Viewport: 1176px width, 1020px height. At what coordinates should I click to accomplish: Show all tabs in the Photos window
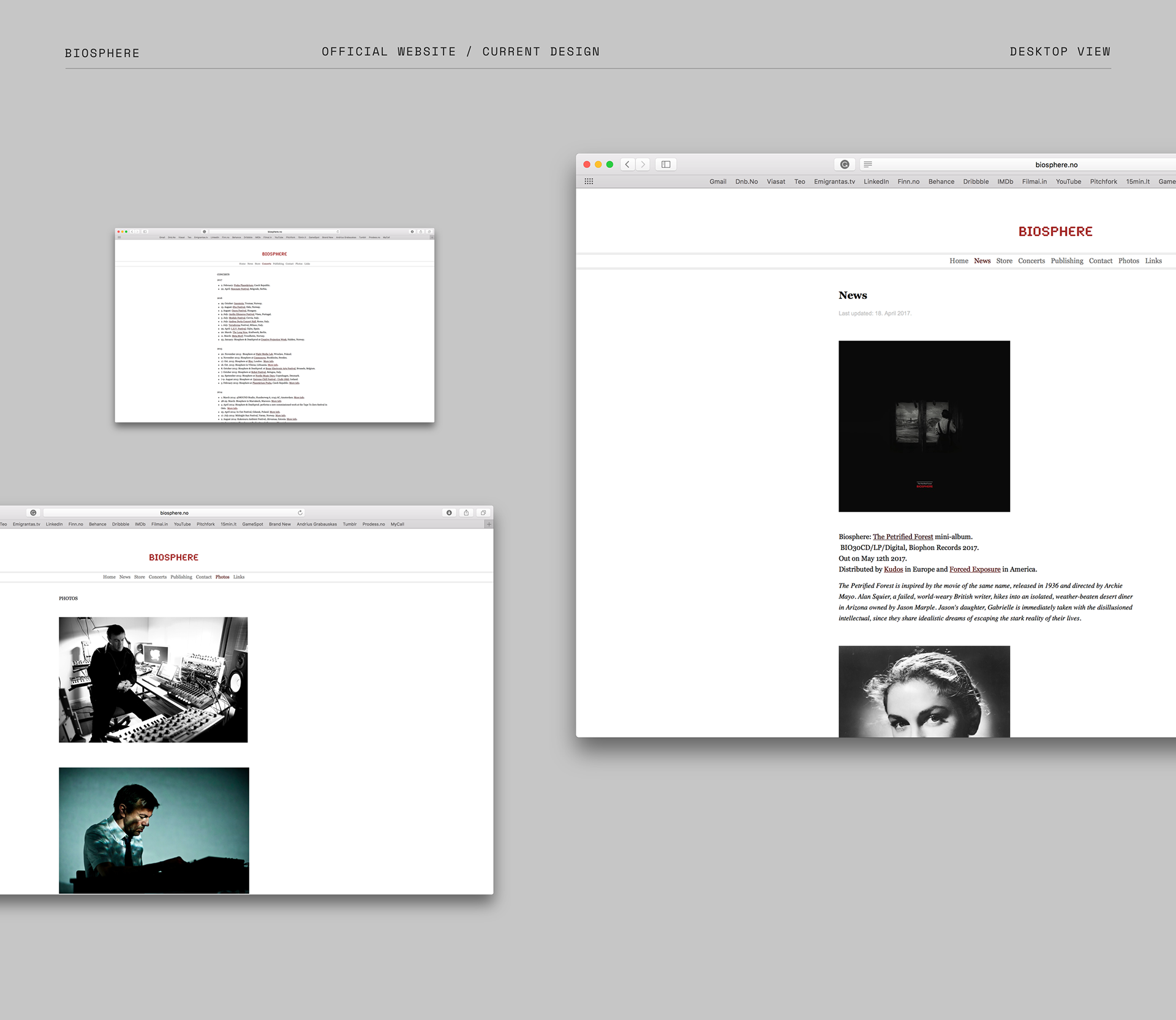pyautogui.click(x=483, y=513)
